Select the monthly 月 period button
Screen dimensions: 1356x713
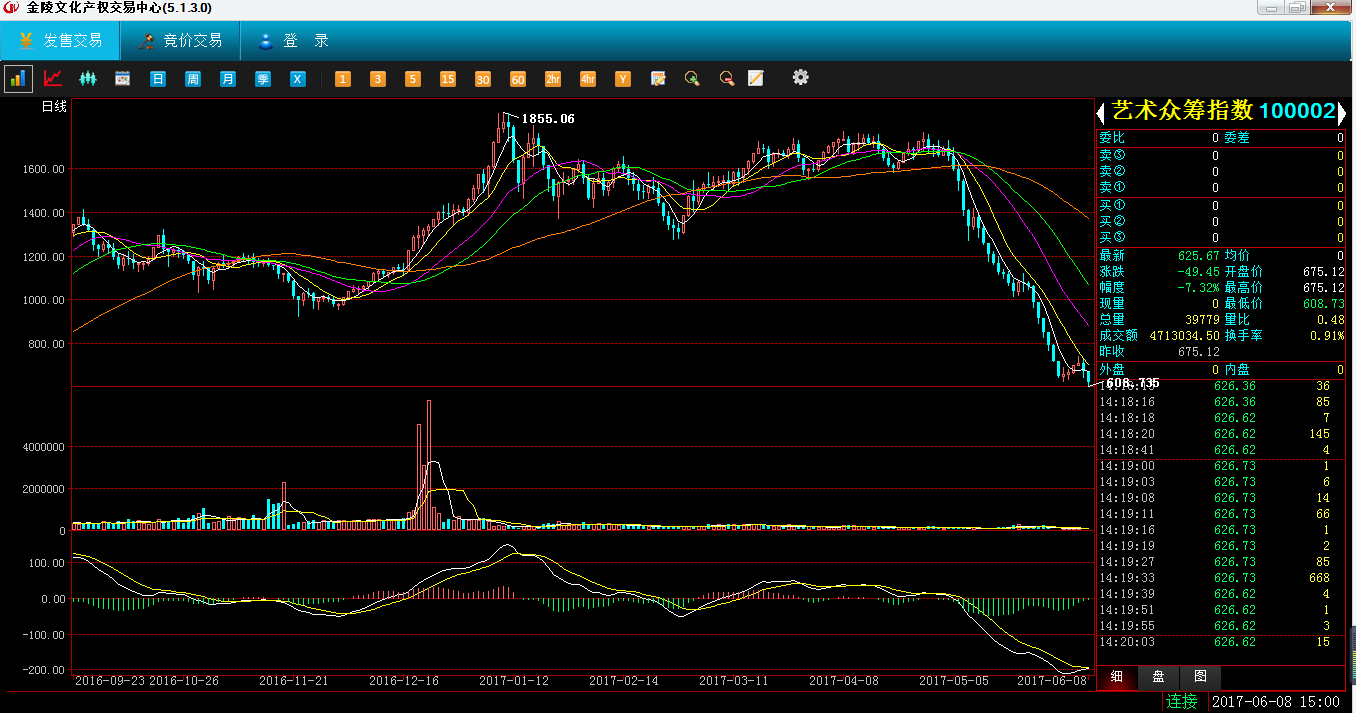coord(228,78)
